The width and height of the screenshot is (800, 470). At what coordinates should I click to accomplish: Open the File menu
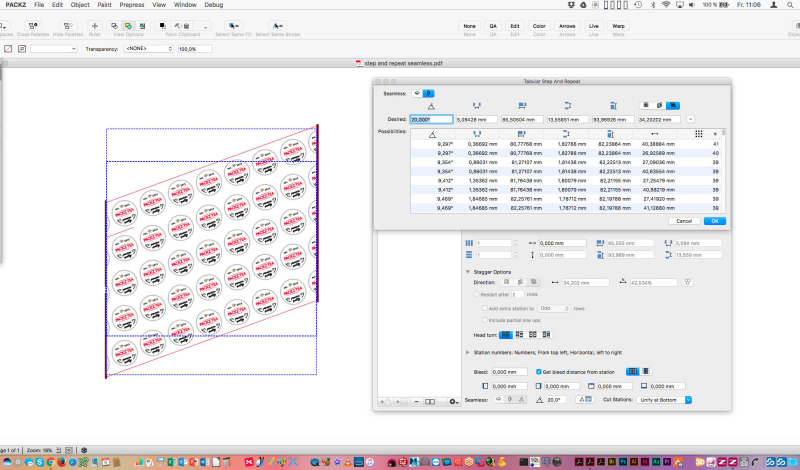coord(39,5)
